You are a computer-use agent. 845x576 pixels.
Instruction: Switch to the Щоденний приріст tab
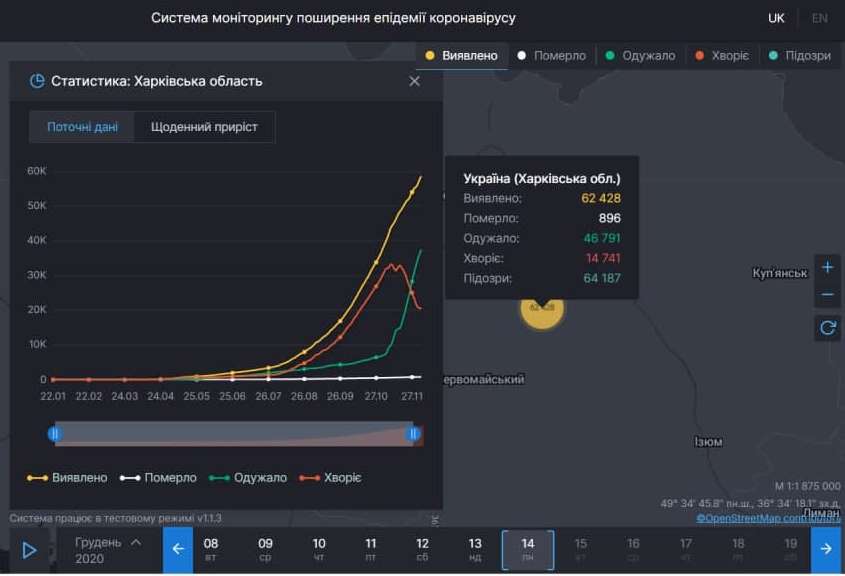point(205,127)
